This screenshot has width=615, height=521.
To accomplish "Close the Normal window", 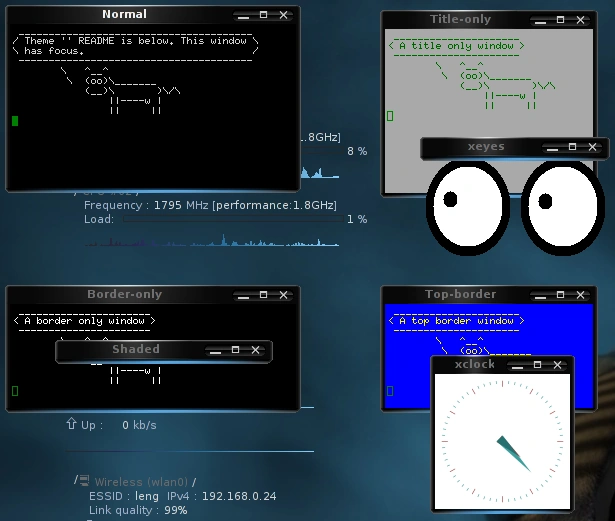I will 284,15.
